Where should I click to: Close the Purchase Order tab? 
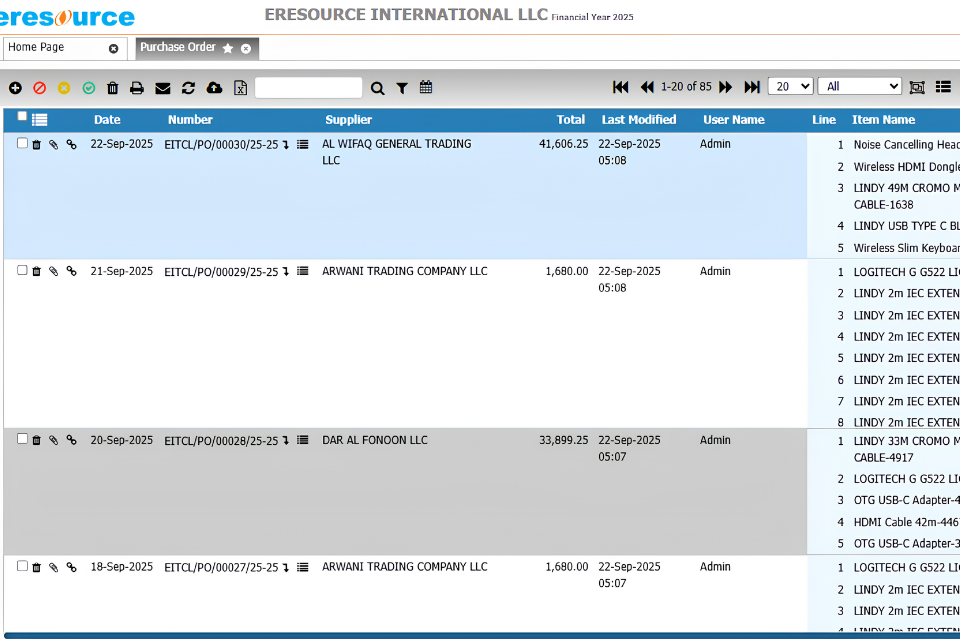click(x=246, y=49)
